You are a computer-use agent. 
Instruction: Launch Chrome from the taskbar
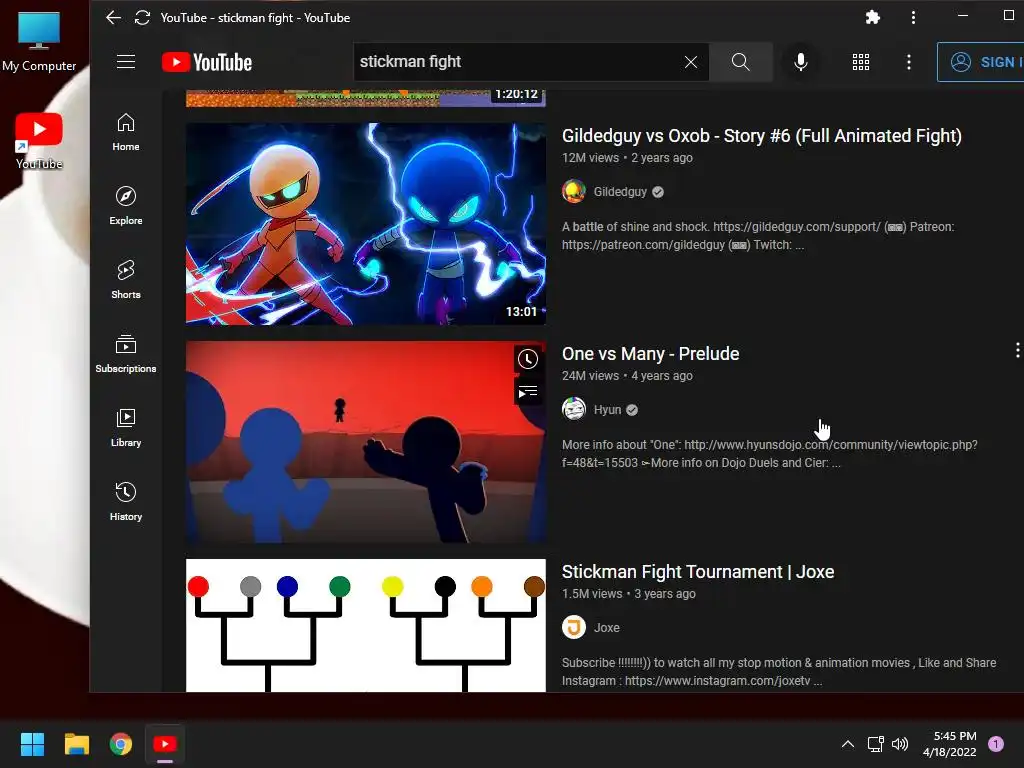(121, 744)
